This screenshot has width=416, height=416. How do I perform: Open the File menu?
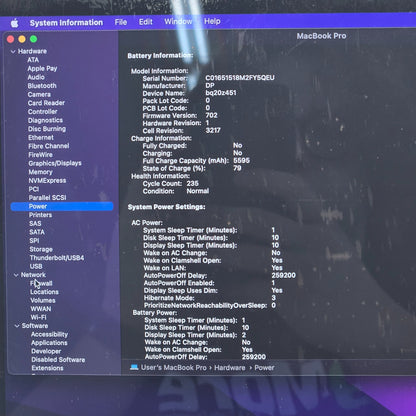[121, 22]
